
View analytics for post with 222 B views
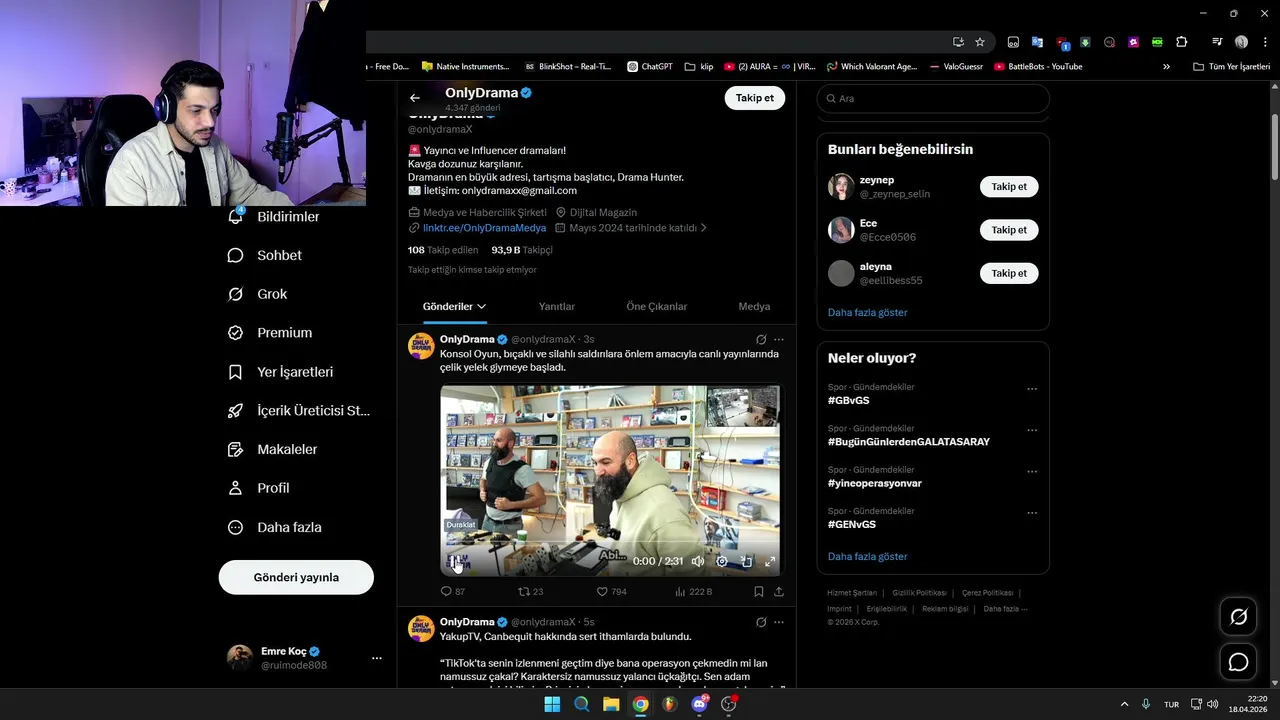[694, 592]
